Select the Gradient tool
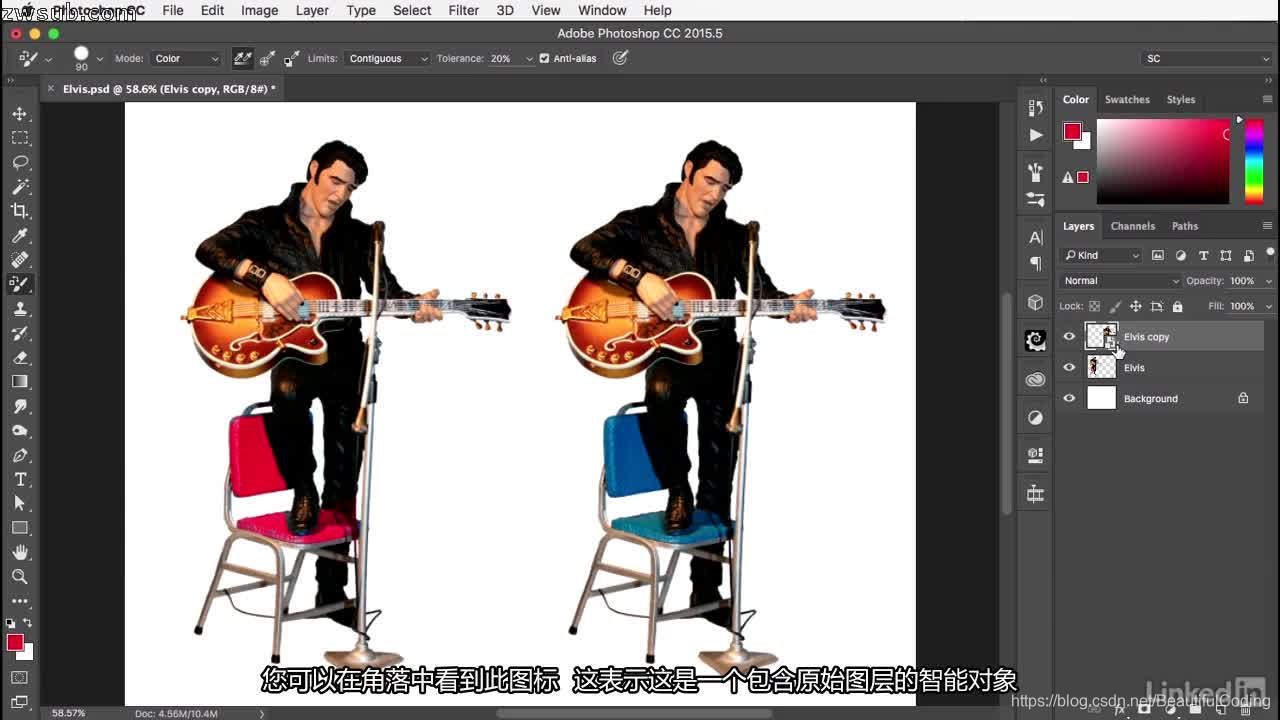The height and width of the screenshot is (720, 1280). [19, 382]
